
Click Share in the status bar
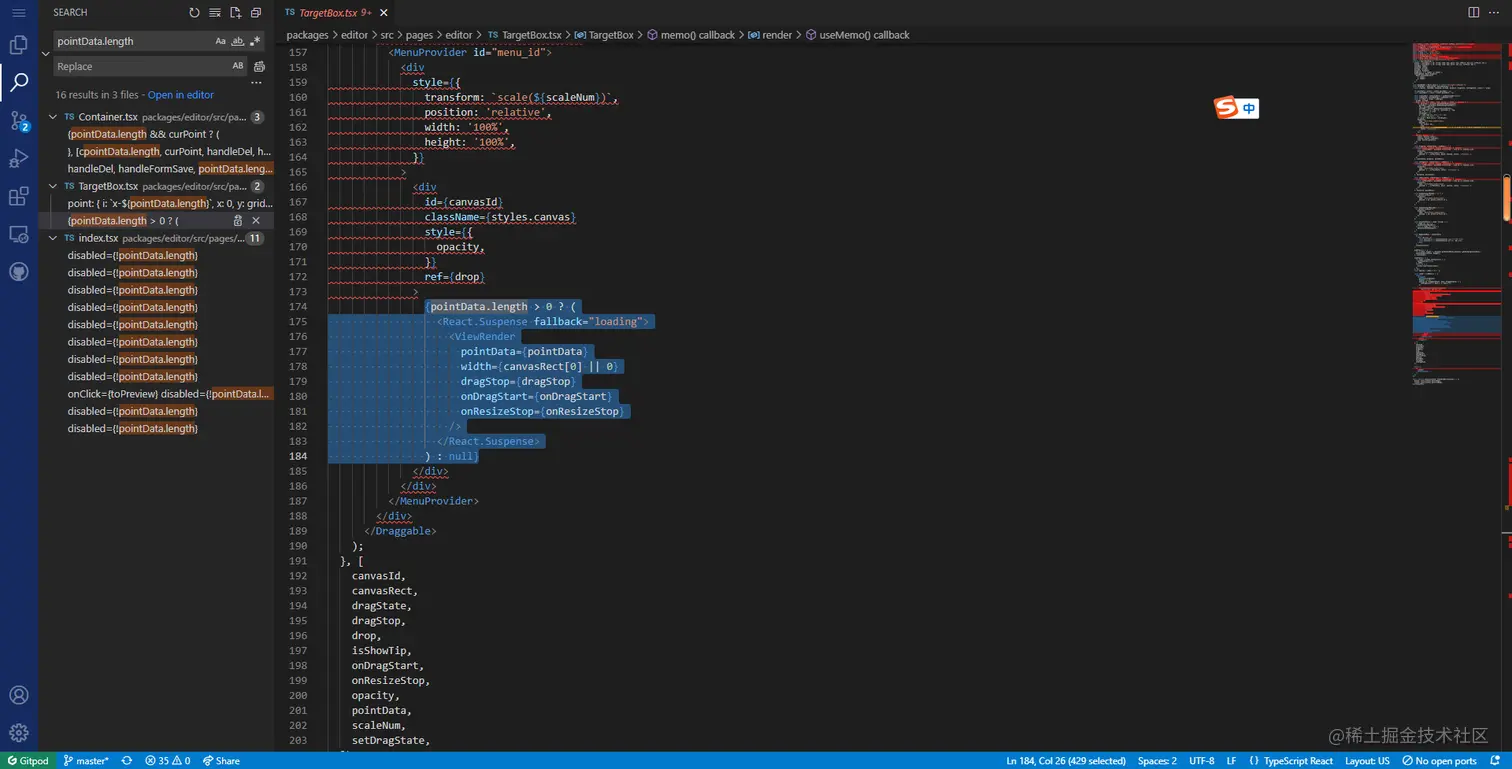[221, 761]
